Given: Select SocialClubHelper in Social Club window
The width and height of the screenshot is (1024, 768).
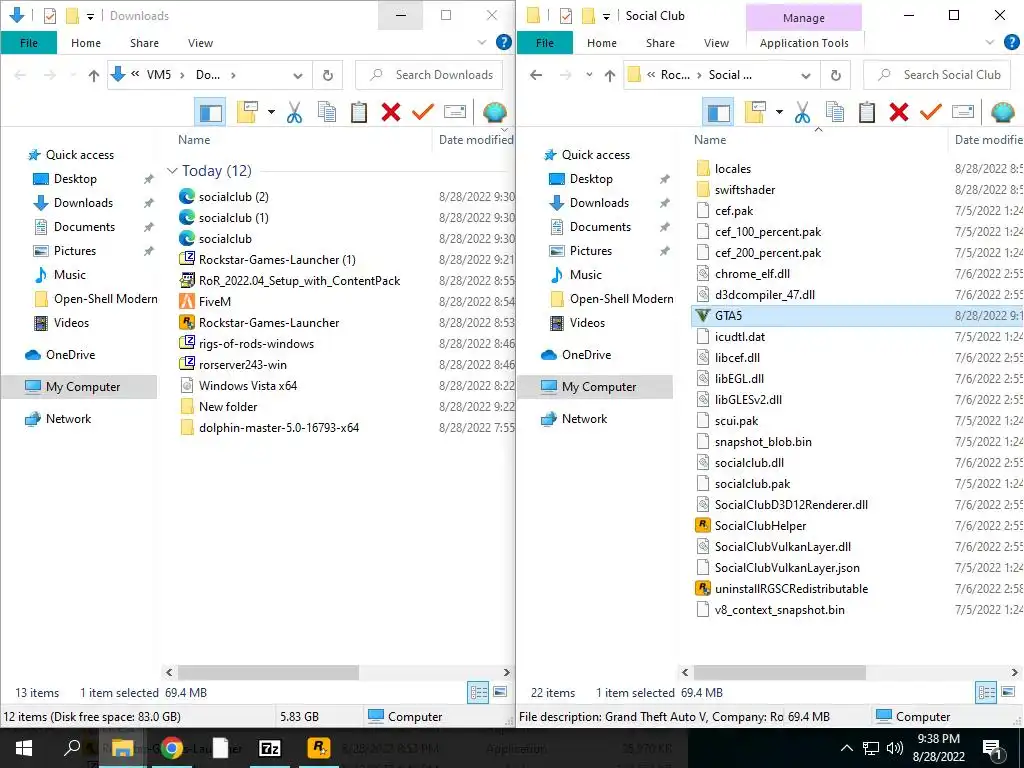Looking at the screenshot, I should (x=760, y=526).
